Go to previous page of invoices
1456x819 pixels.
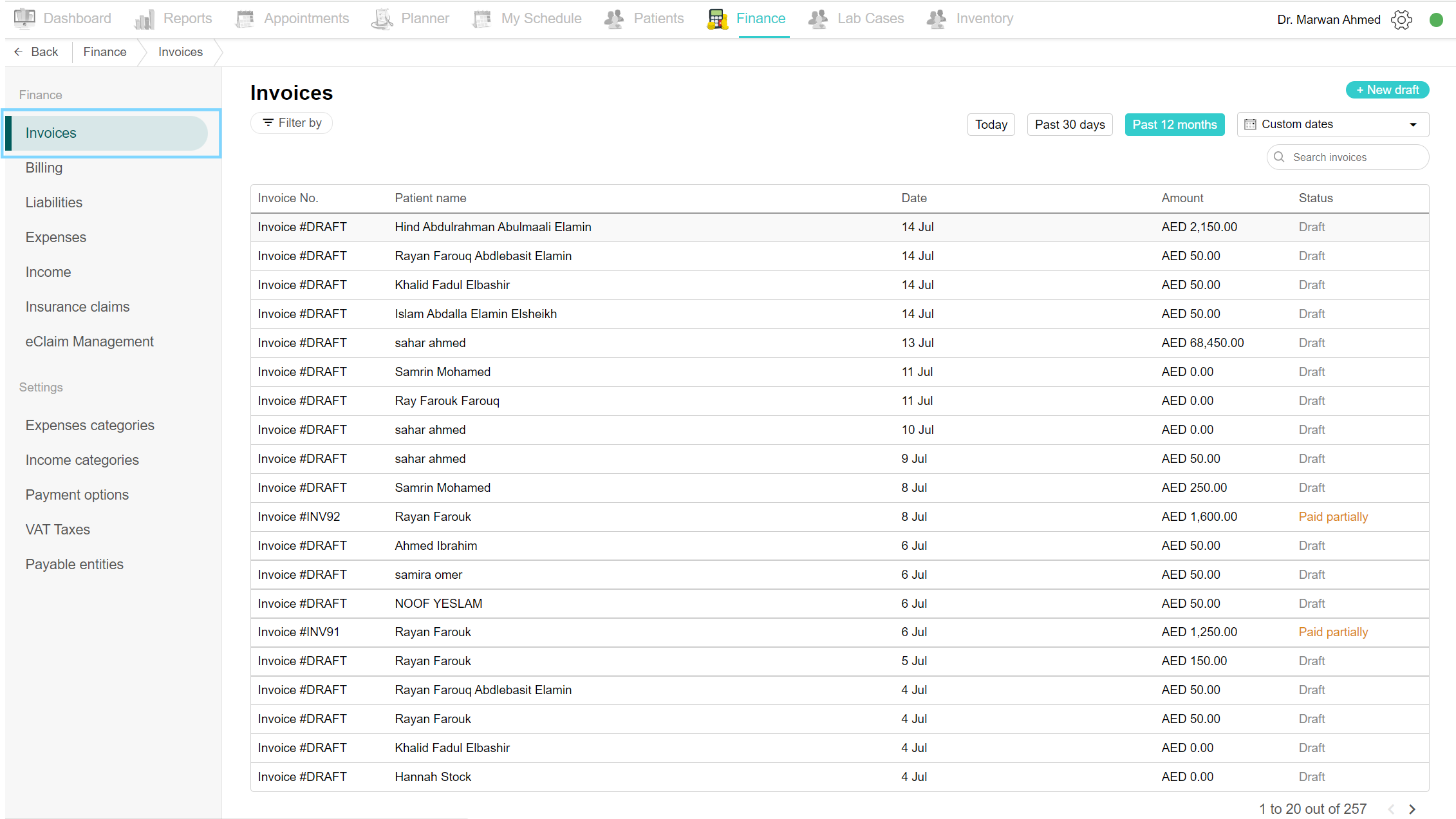click(x=1392, y=809)
